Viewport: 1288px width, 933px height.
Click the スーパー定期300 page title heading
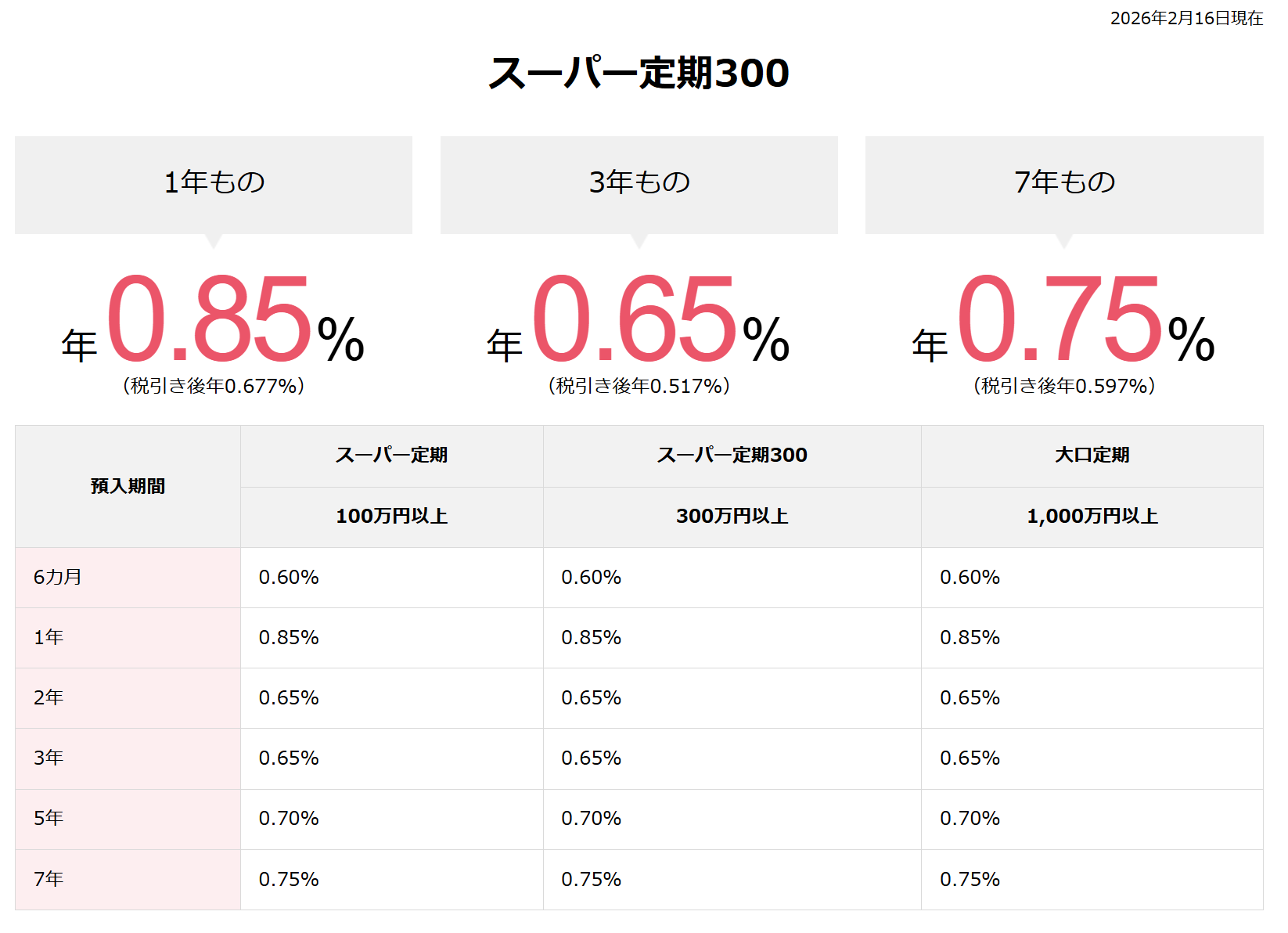[x=639, y=73]
